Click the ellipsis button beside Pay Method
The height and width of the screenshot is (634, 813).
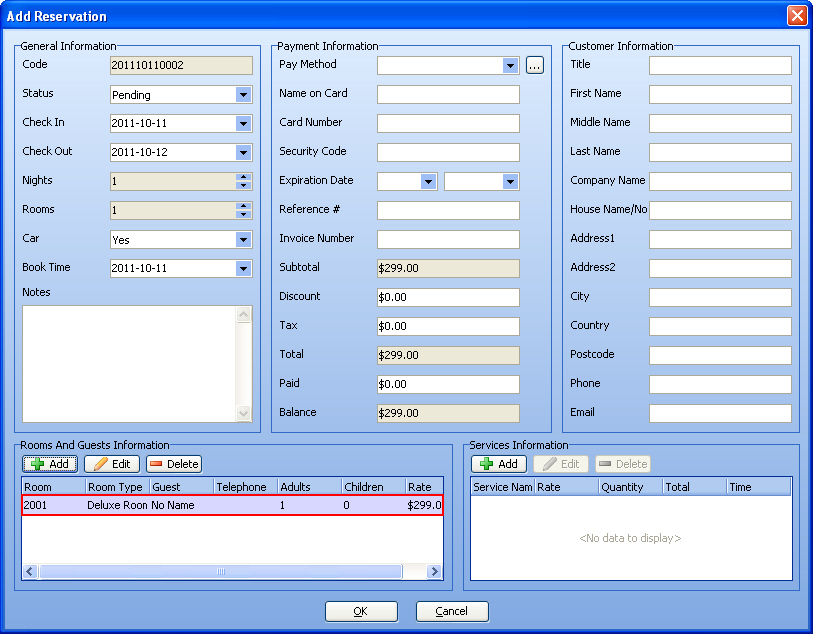tap(535, 66)
